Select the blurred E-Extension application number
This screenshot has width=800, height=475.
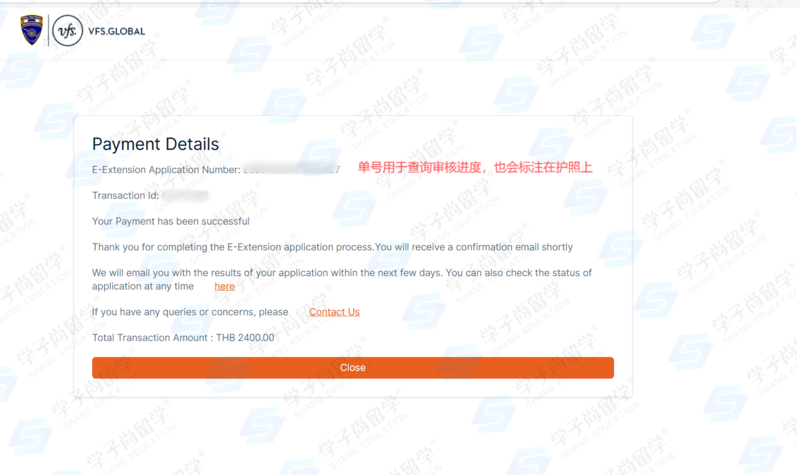coord(292,170)
